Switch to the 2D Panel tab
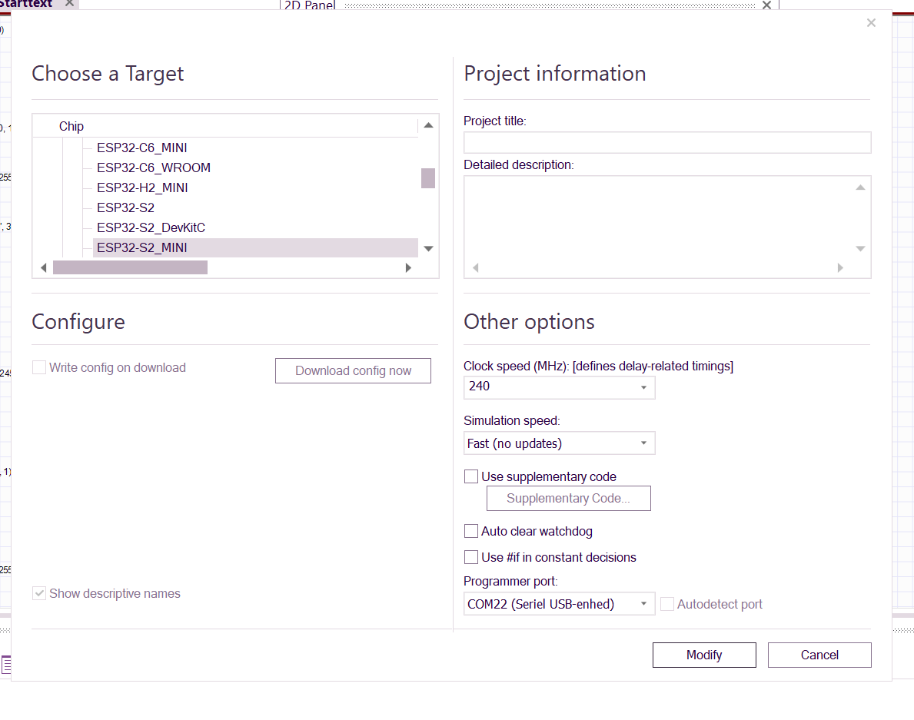 [310, 5]
